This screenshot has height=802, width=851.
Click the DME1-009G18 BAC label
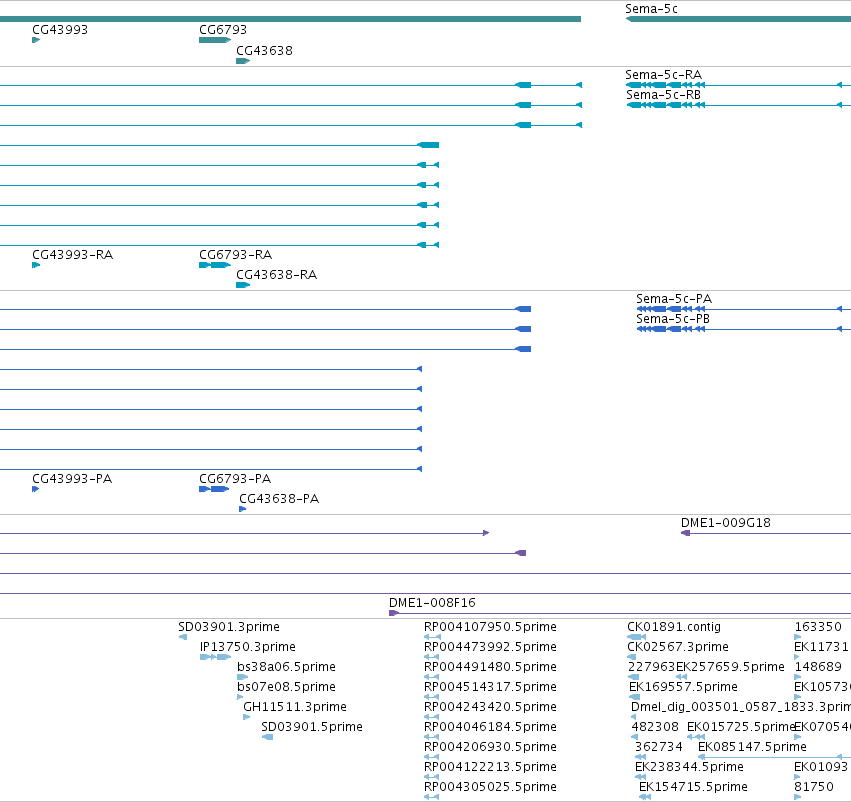click(726, 523)
